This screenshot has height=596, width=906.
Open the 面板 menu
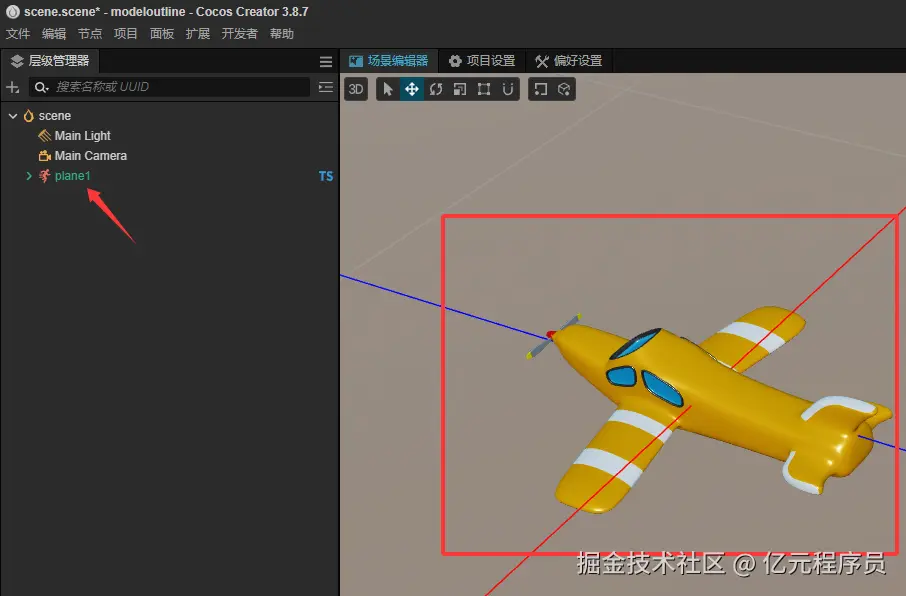(162, 34)
